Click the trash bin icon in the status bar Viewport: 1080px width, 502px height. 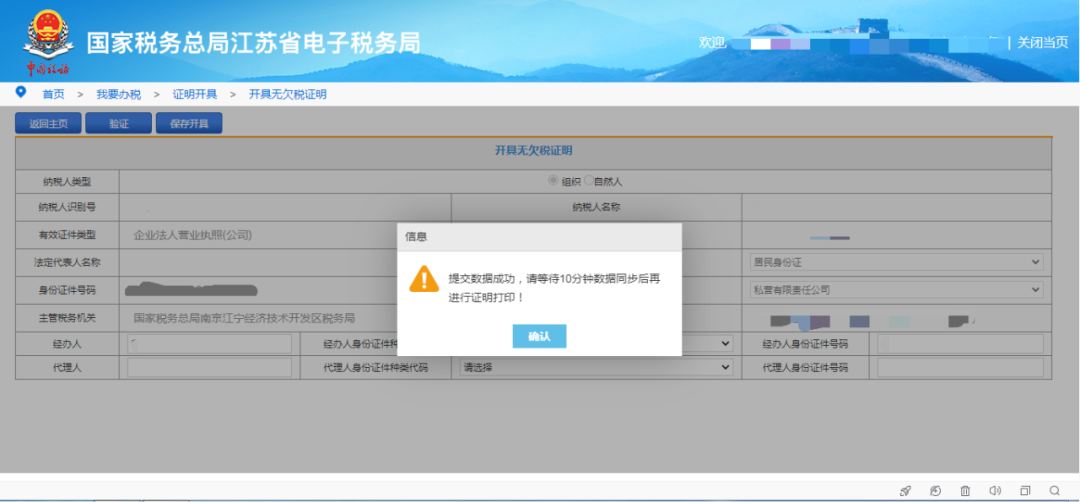965,491
